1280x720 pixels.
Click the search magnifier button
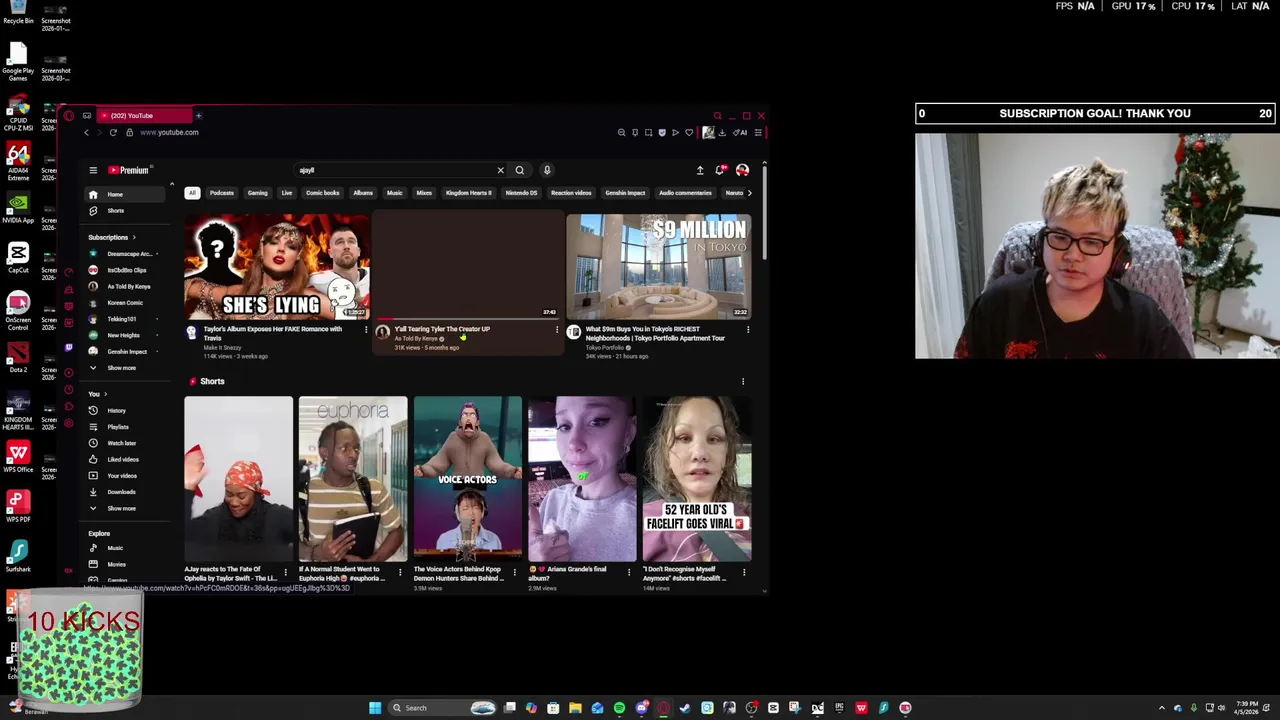519,170
